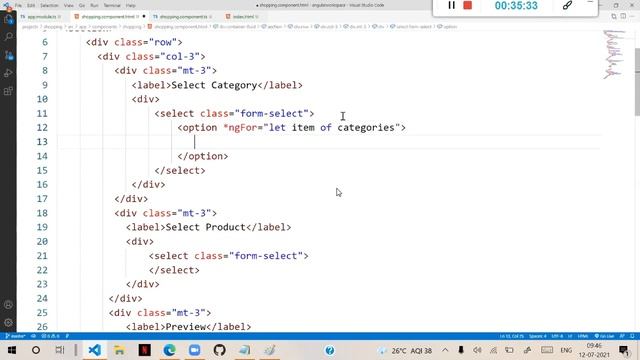This screenshot has height=360, width=640.
Task: Click the line and column indicator
Action: point(511,336)
